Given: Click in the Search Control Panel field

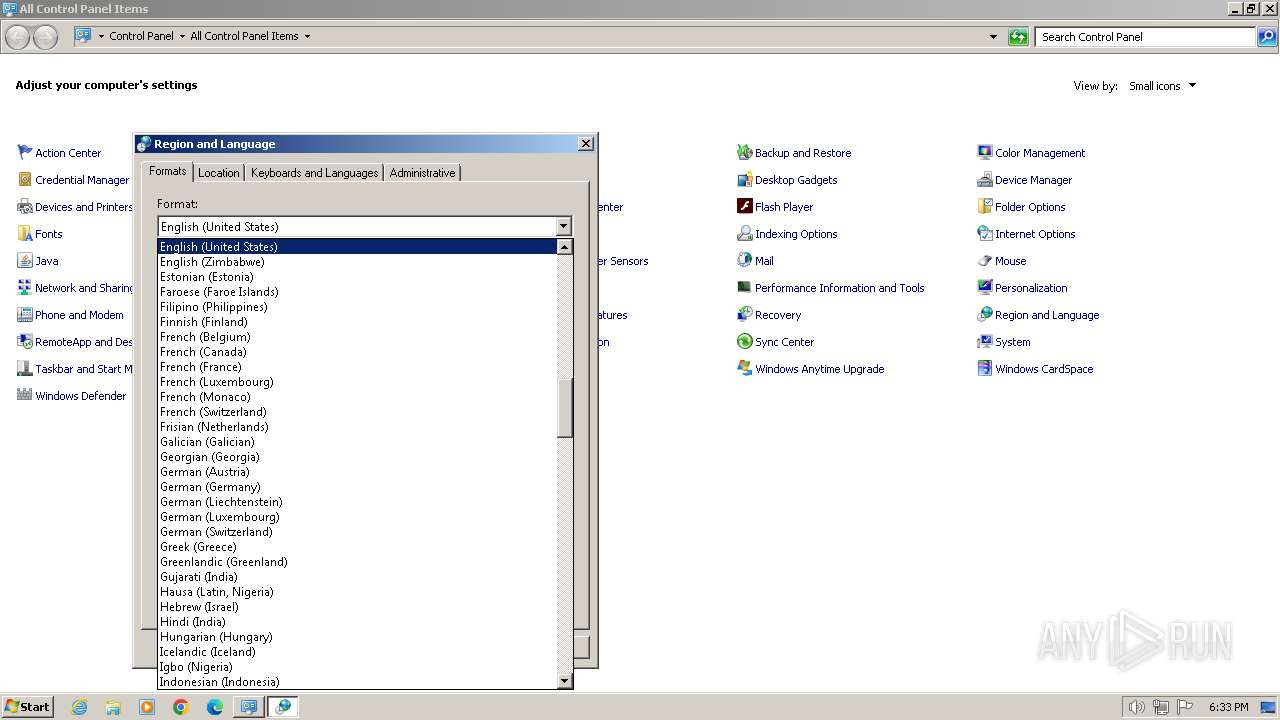Looking at the screenshot, I should [1145, 37].
